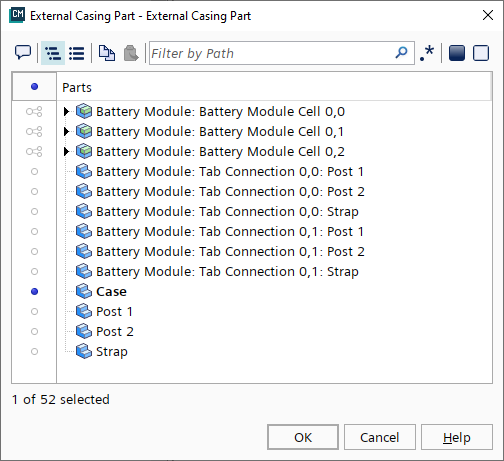Click the copy selection icon
Screen dimensions: 504x461
tap(107, 53)
